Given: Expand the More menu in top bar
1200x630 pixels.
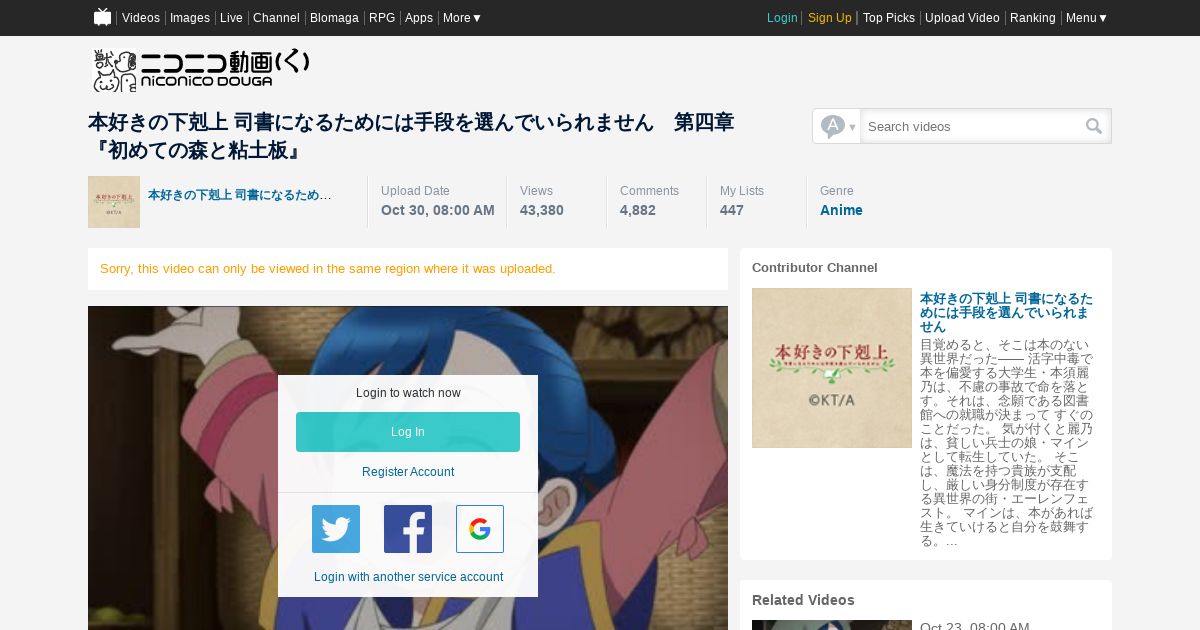Looking at the screenshot, I should 462,18.
